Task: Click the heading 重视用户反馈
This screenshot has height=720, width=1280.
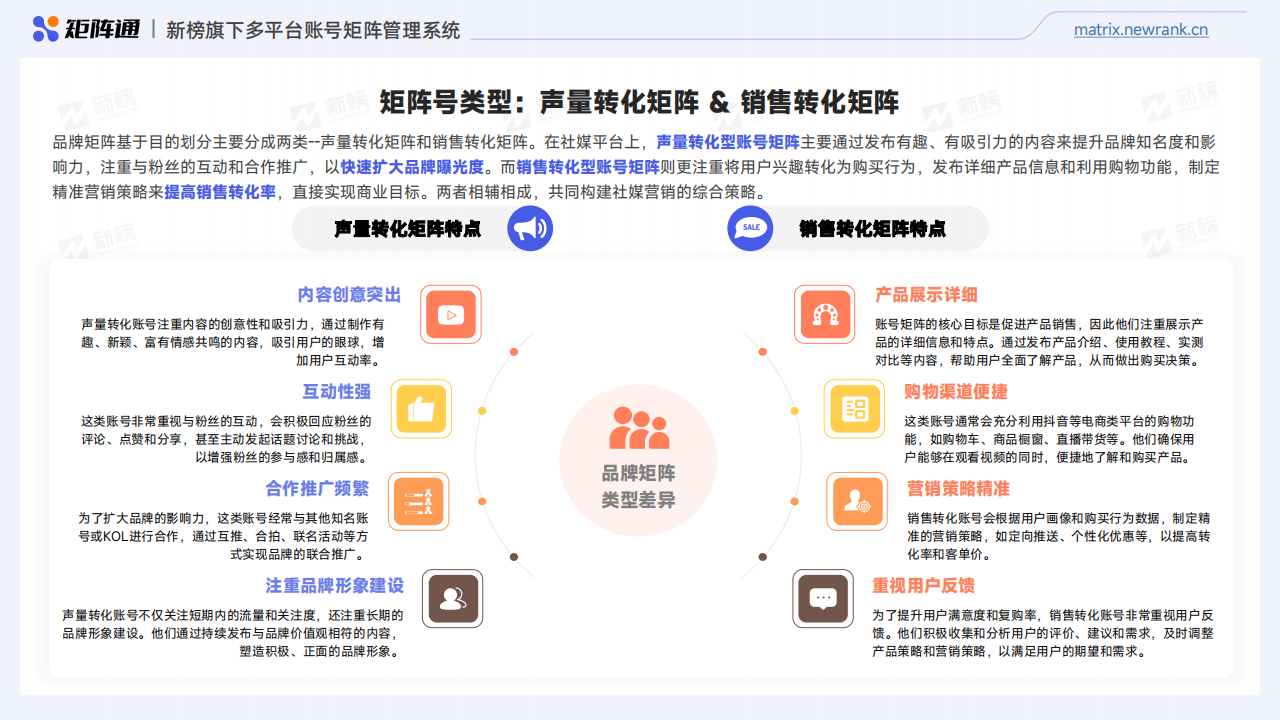Action: (923, 585)
